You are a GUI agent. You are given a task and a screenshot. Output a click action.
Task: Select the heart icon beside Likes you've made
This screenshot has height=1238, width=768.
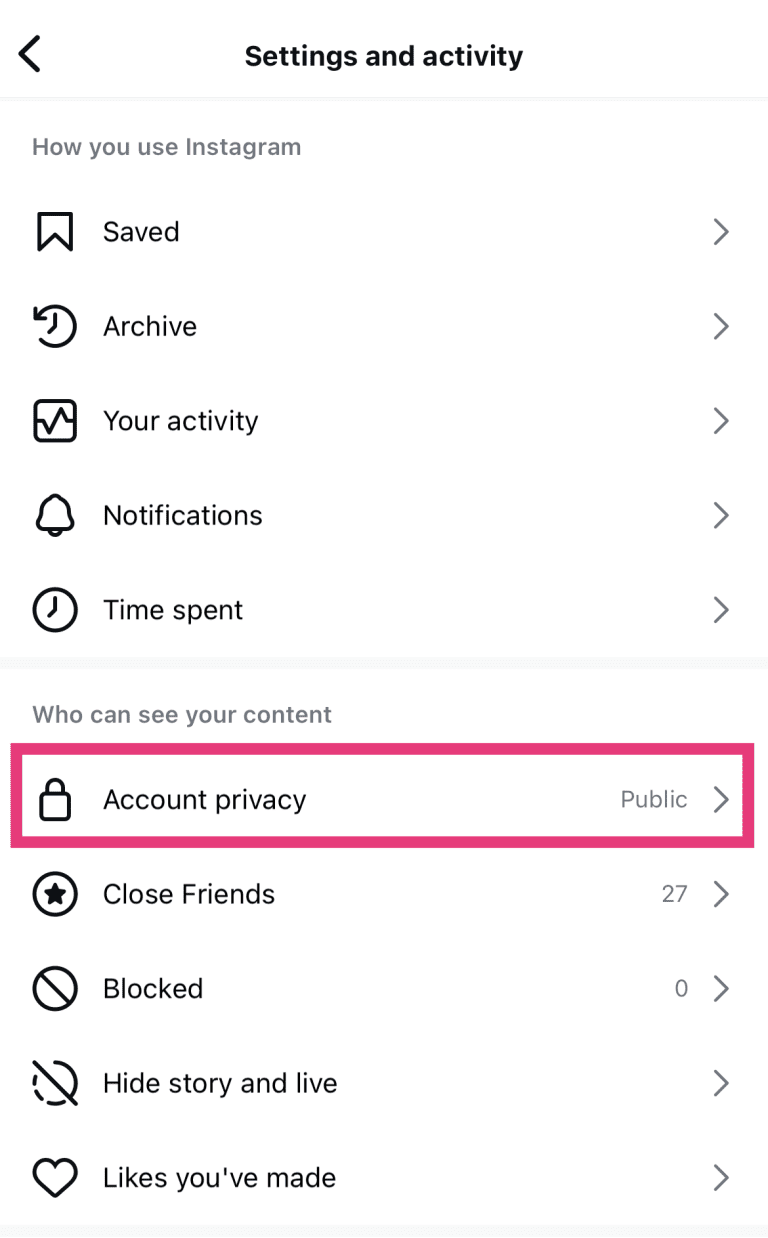point(55,1177)
